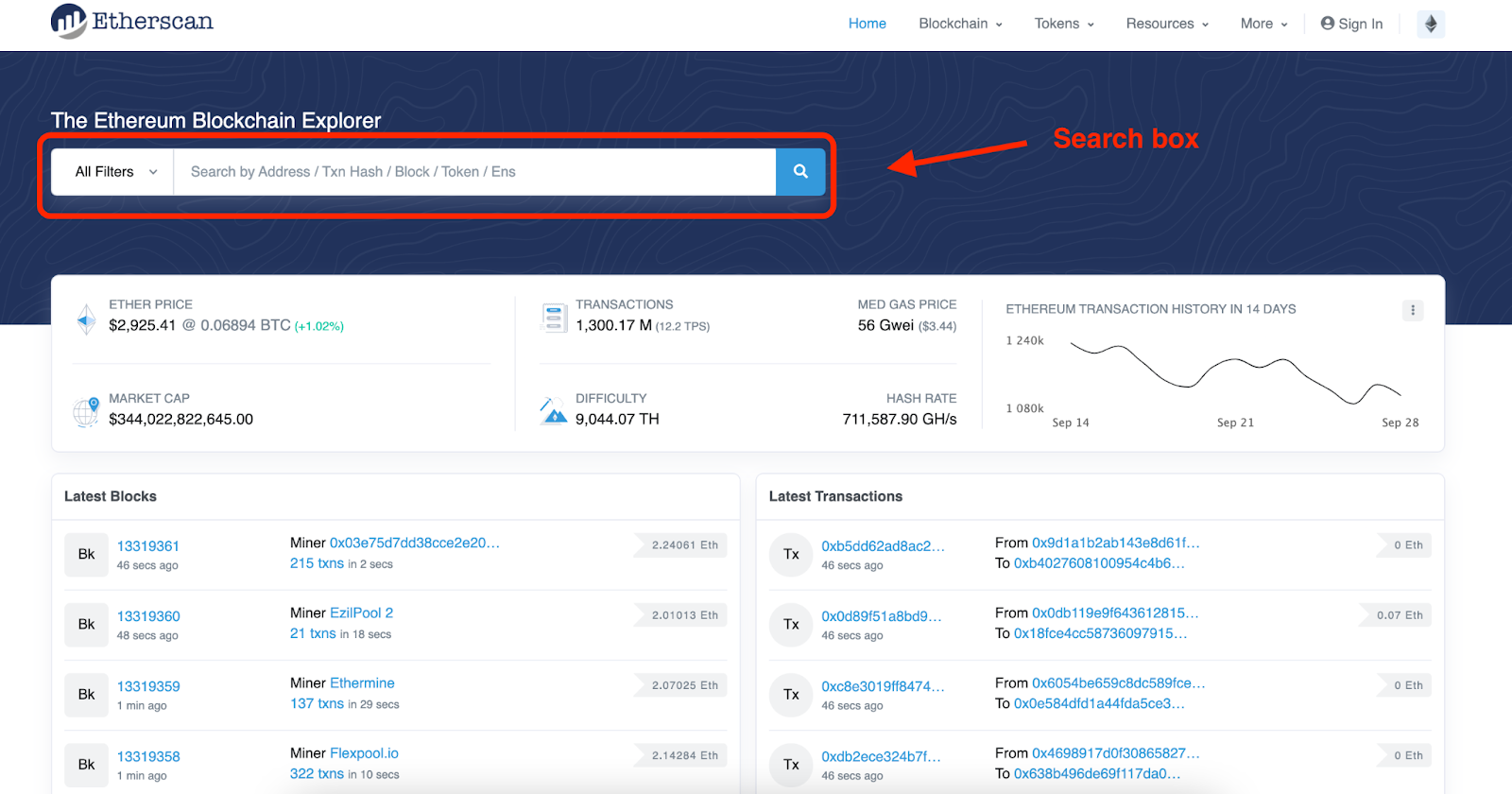
Task: View 21 txns in block 13319360
Action: click(313, 633)
